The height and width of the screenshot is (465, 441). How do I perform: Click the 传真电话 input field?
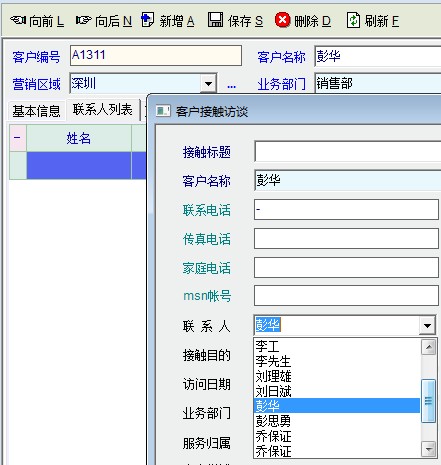coord(346,238)
